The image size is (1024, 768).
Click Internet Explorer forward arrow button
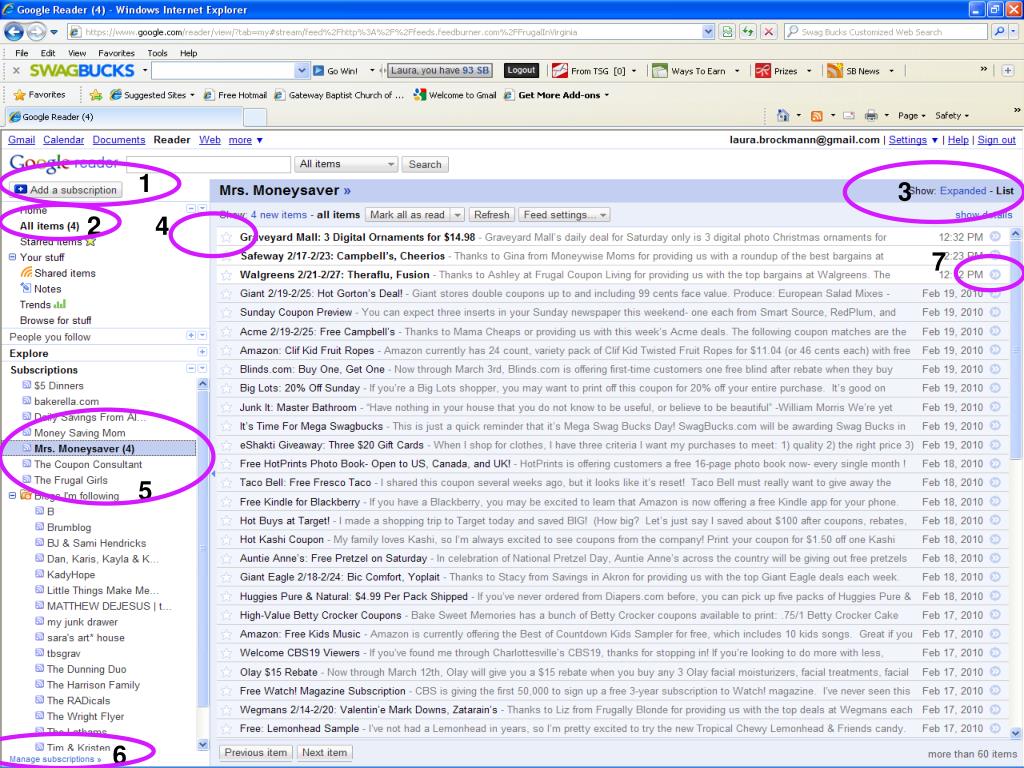[x=36, y=31]
